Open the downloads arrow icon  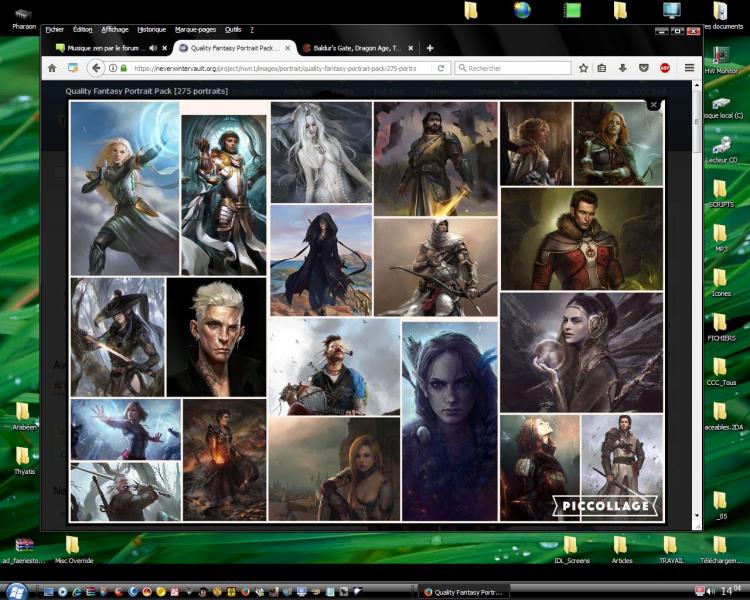pos(622,68)
